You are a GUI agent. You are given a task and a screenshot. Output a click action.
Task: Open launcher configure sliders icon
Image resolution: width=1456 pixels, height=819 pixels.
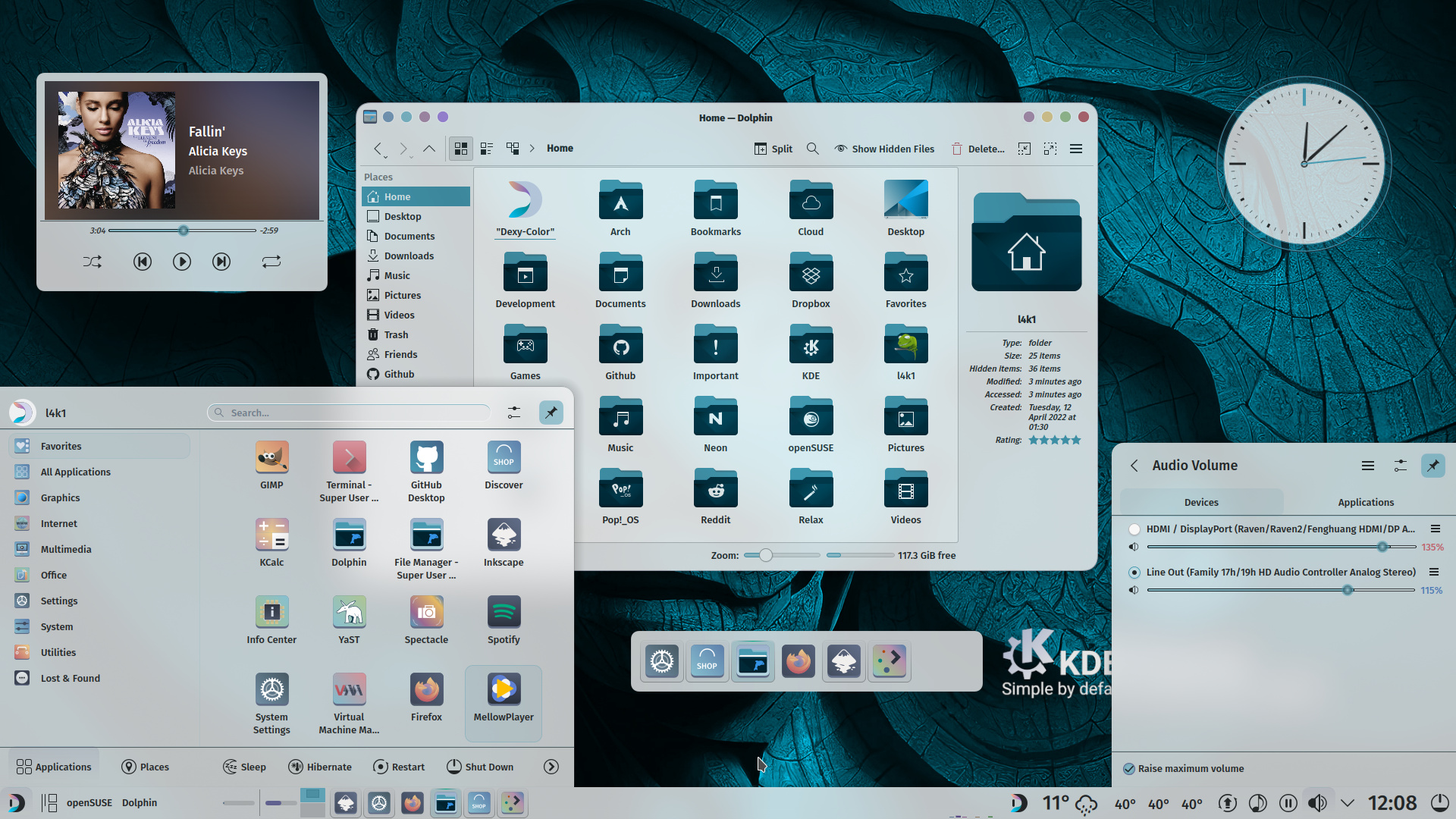coord(514,413)
